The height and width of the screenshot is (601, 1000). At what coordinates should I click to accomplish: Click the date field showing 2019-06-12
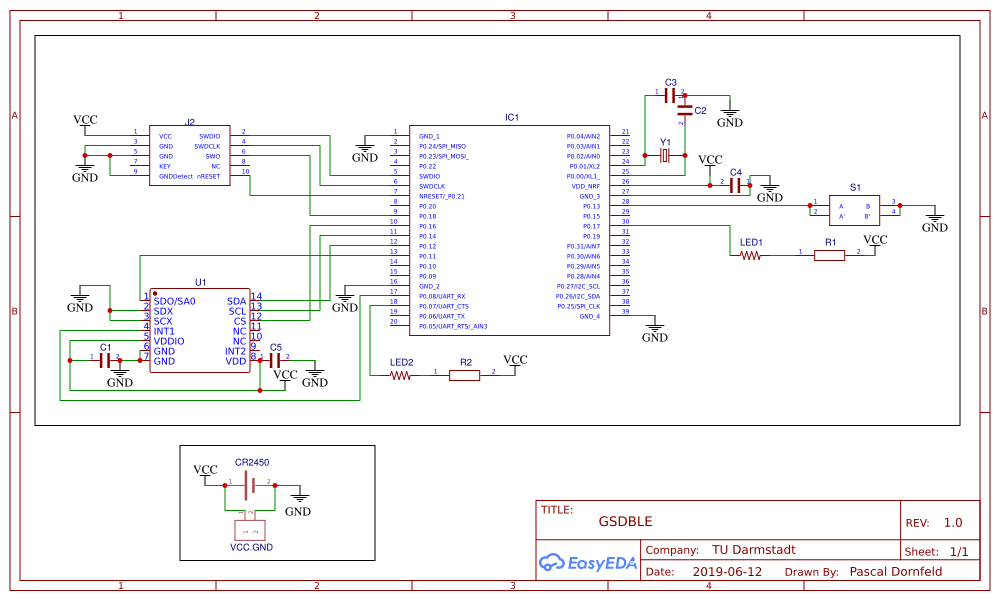point(725,571)
